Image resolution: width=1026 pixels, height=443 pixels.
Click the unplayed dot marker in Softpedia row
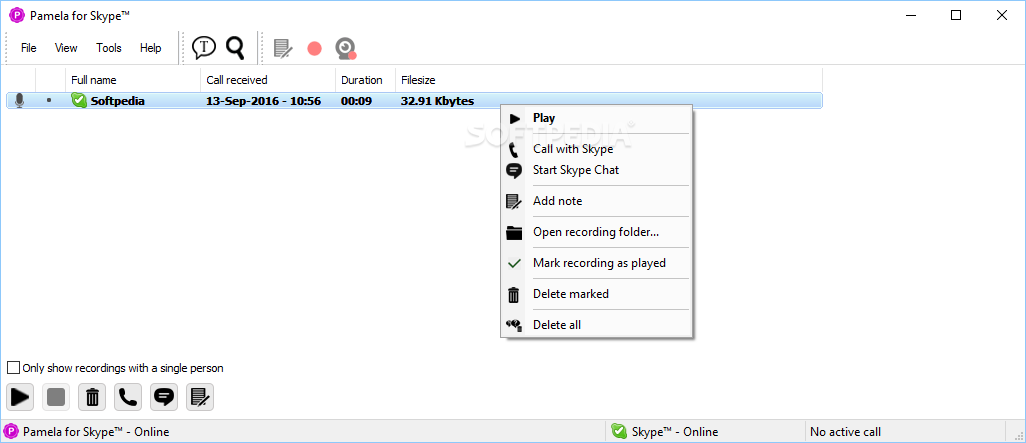point(49,100)
